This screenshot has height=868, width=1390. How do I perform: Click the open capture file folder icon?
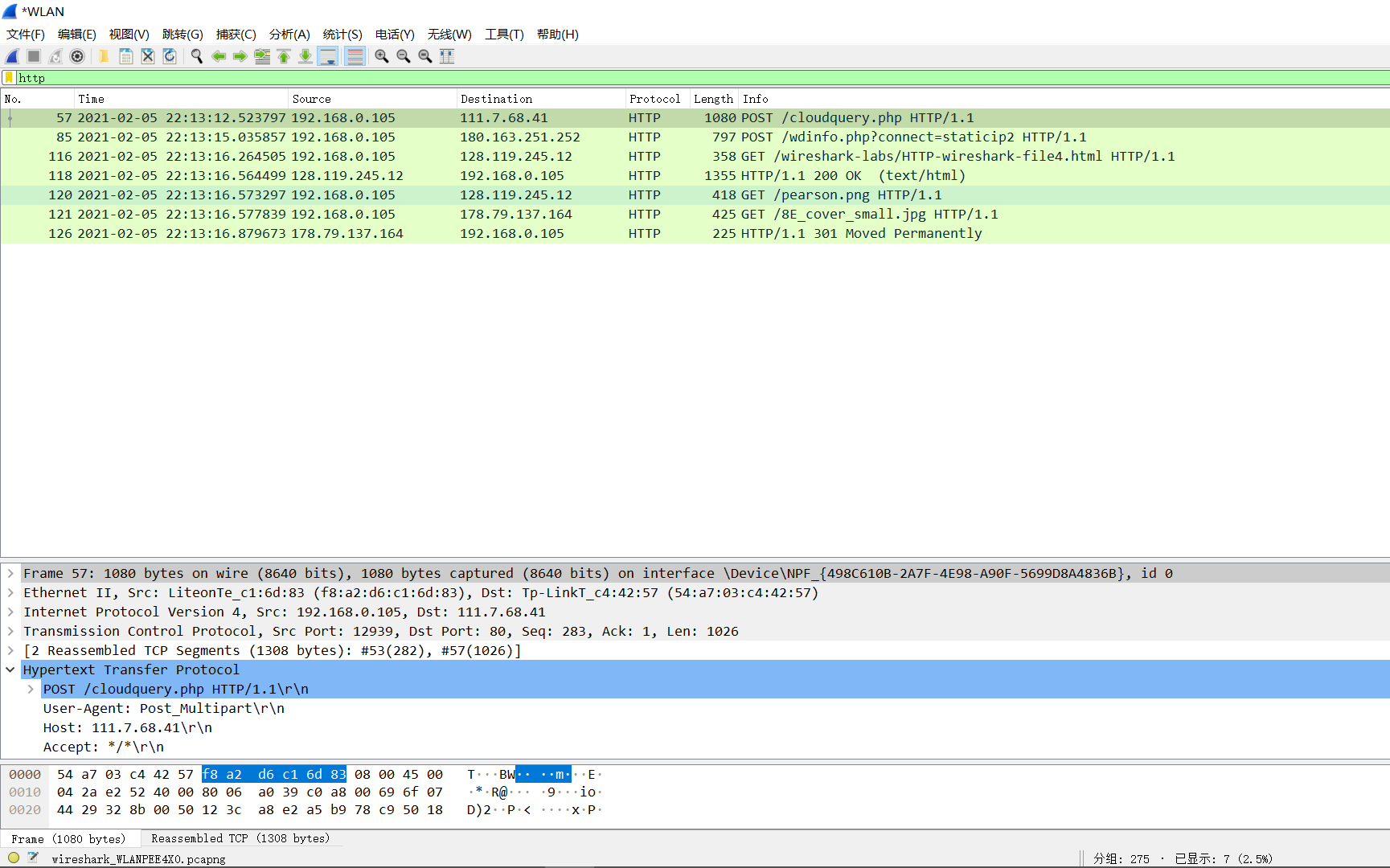pos(104,56)
